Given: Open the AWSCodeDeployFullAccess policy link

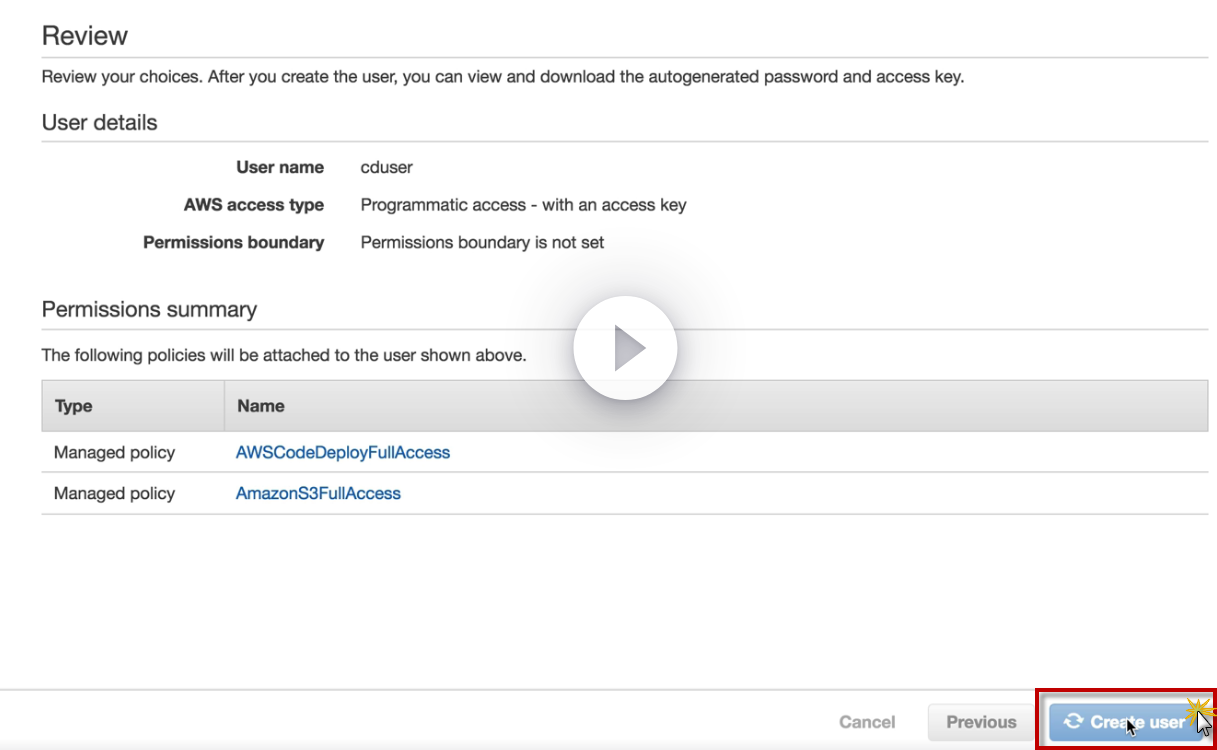Looking at the screenshot, I should pyautogui.click(x=343, y=452).
